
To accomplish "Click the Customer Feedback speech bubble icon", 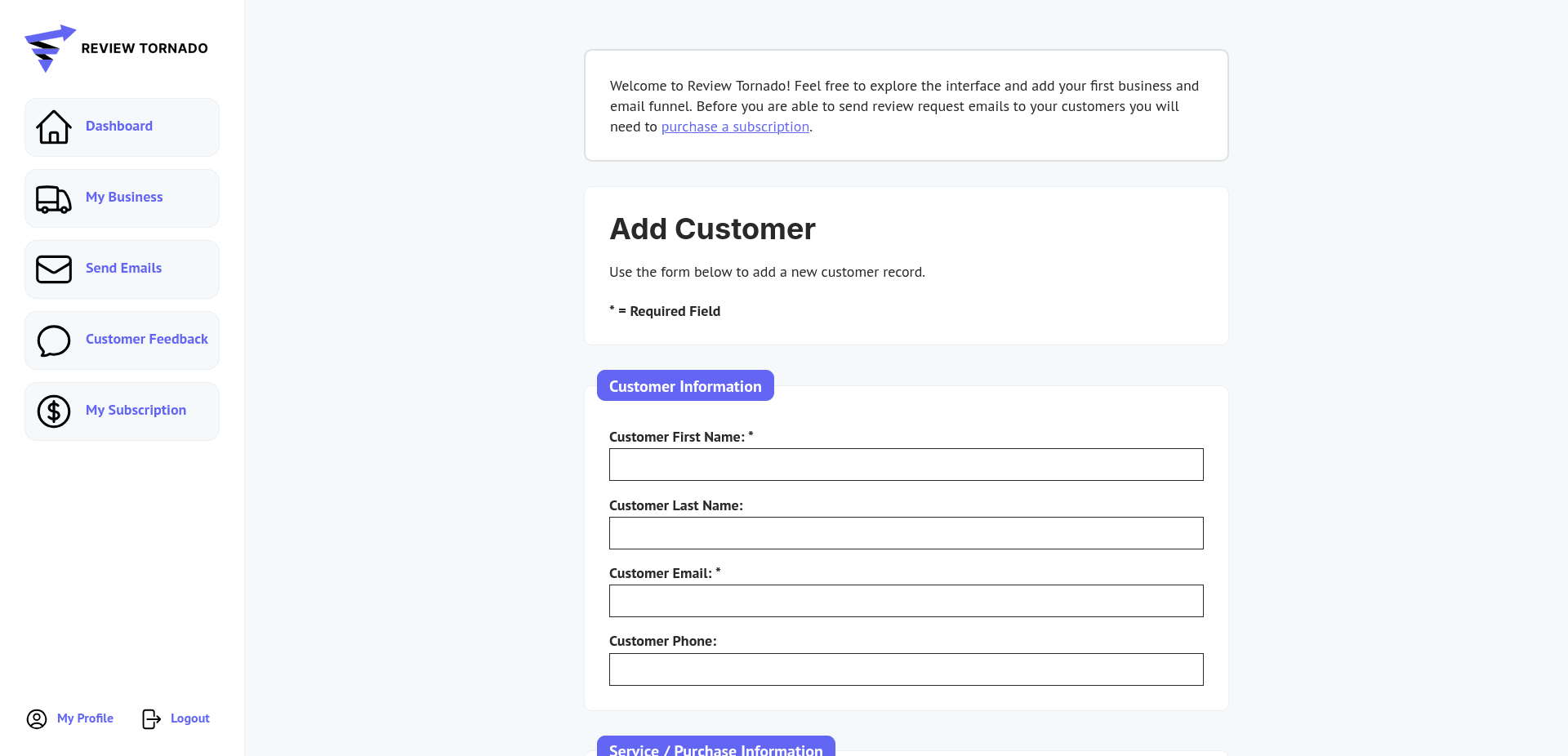I will [54, 340].
